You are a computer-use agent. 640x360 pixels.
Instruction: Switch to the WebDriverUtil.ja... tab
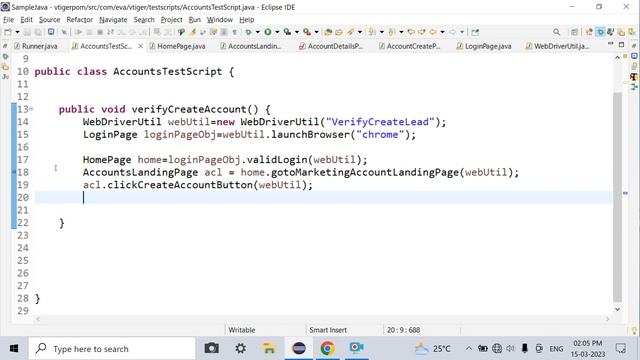tap(558, 46)
